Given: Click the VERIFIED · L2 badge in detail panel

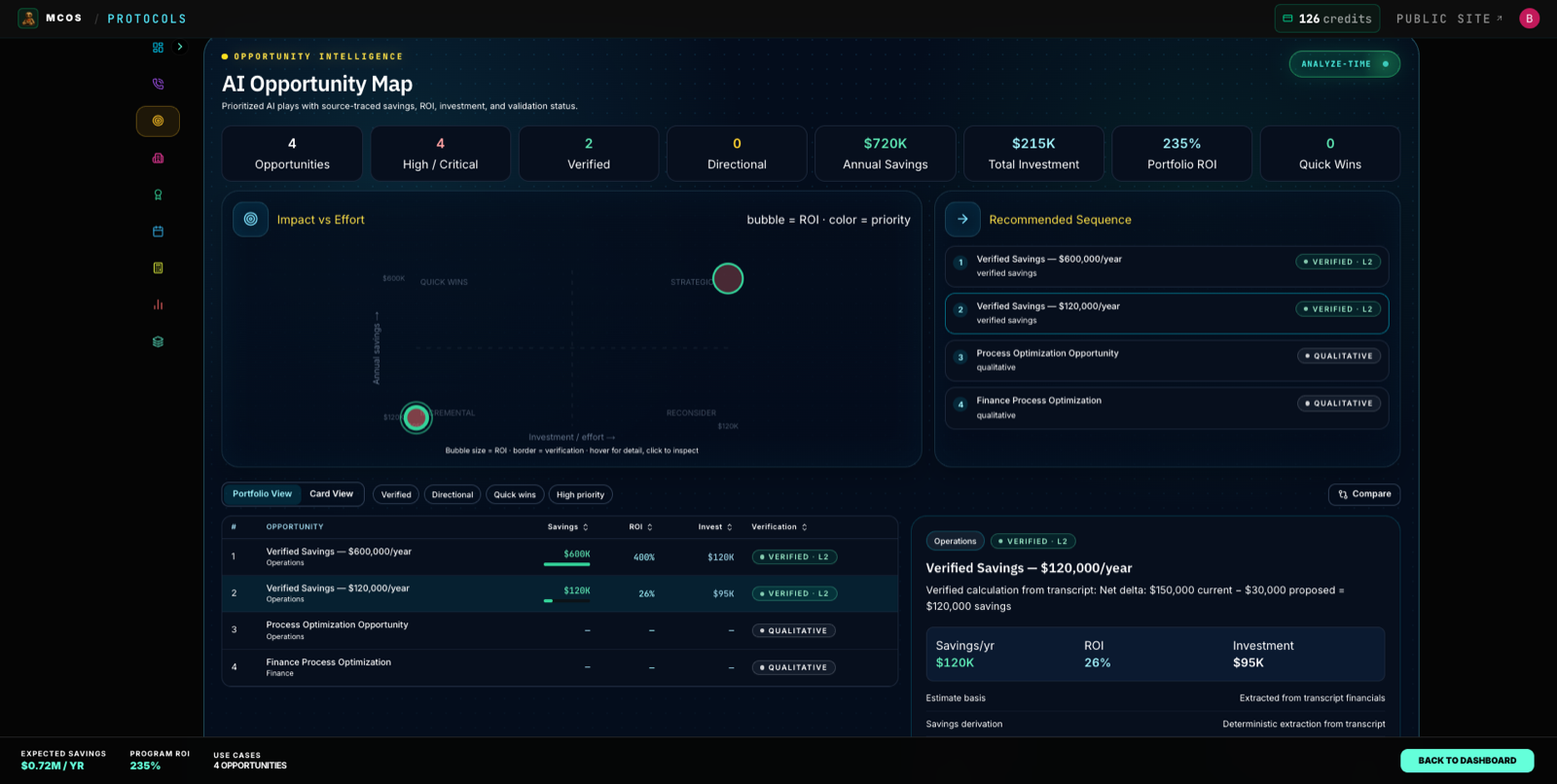Looking at the screenshot, I should click(x=1032, y=542).
